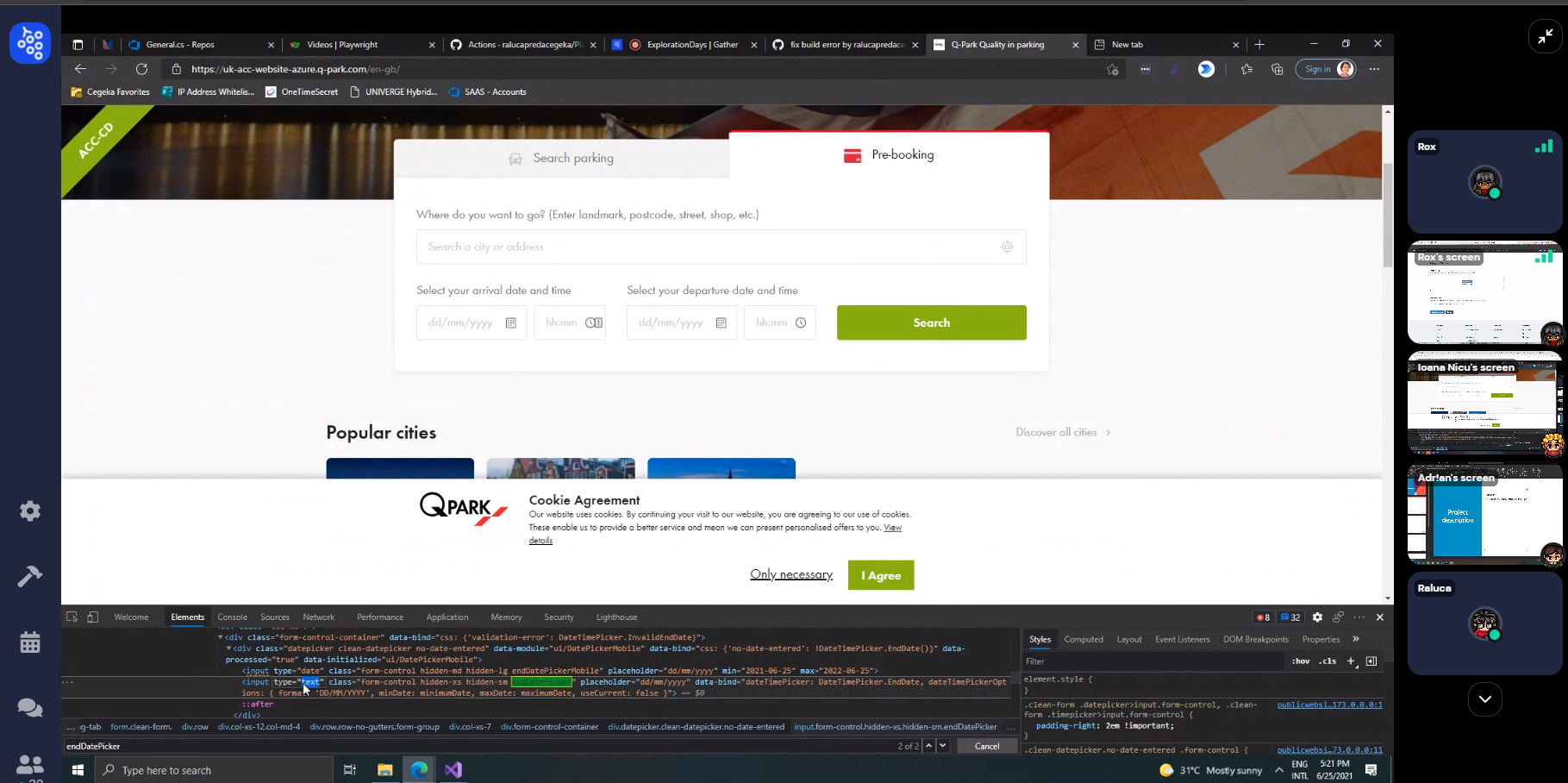Click clock icon in departure time field
Screen dimensions: 1568x783
click(x=801, y=323)
